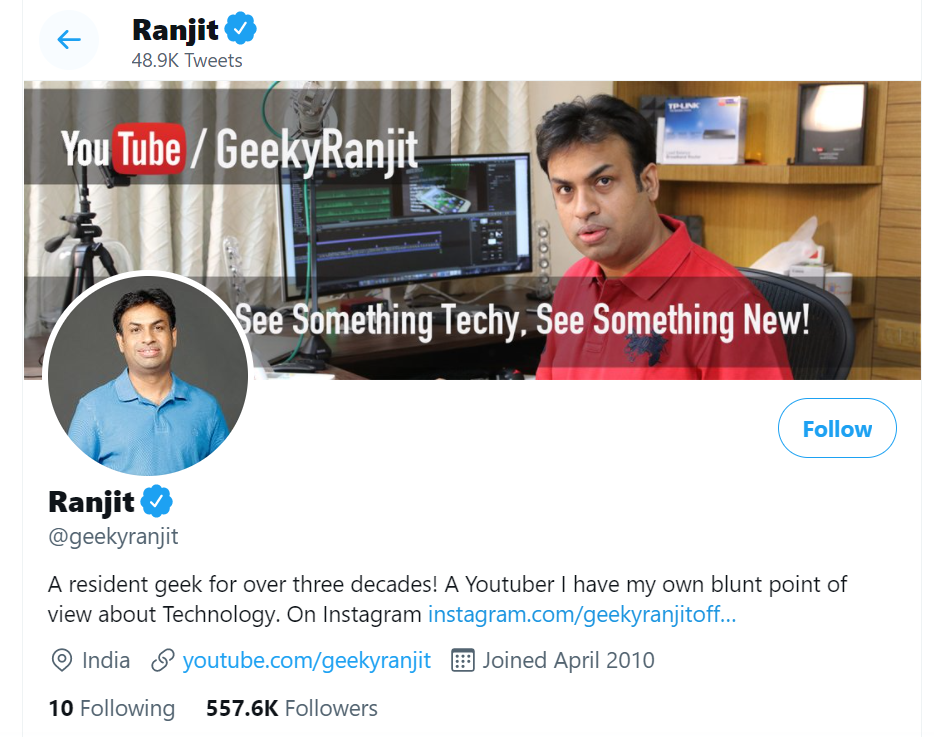The height and width of the screenshot is (737, 934).
Task: Click the back arrow icon
Action: point(68,40)
